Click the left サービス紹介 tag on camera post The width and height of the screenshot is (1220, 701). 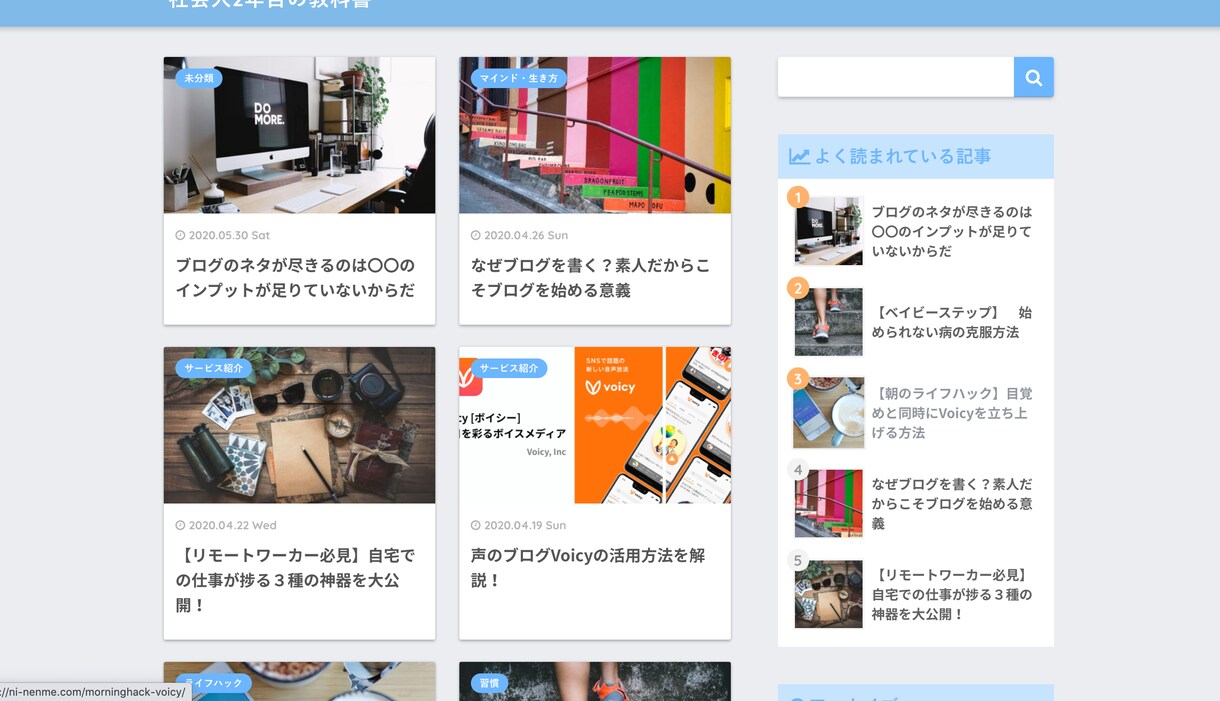pyautogui.click(x=214, y=368)
